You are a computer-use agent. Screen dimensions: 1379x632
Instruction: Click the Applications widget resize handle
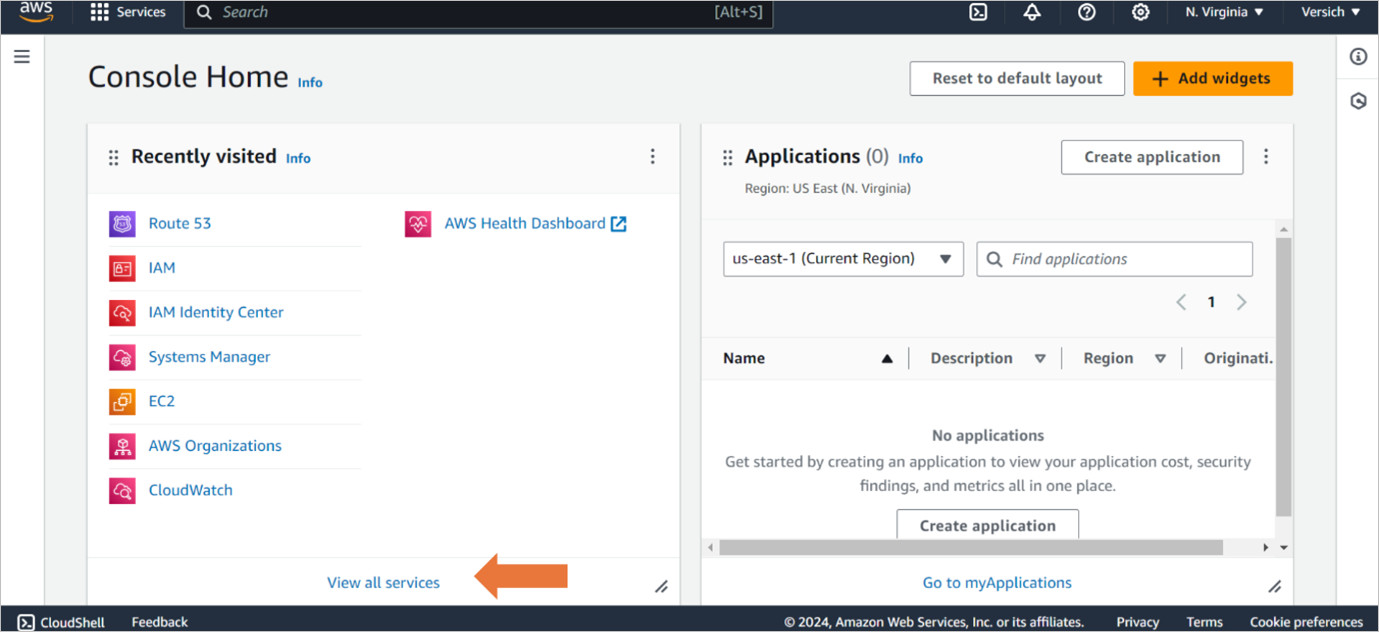(1274, 587)
